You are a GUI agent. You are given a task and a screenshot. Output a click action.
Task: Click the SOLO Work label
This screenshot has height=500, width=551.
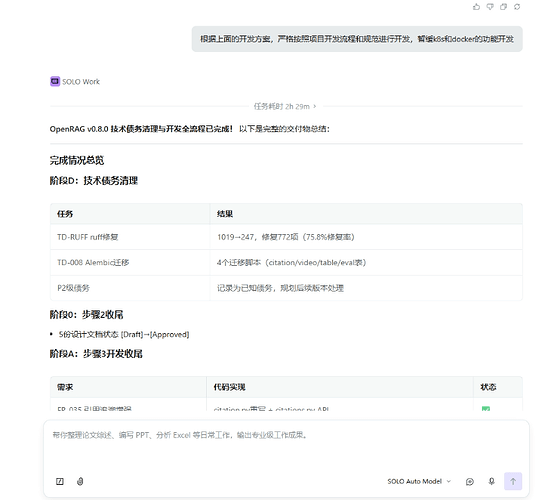click(81, 82)
